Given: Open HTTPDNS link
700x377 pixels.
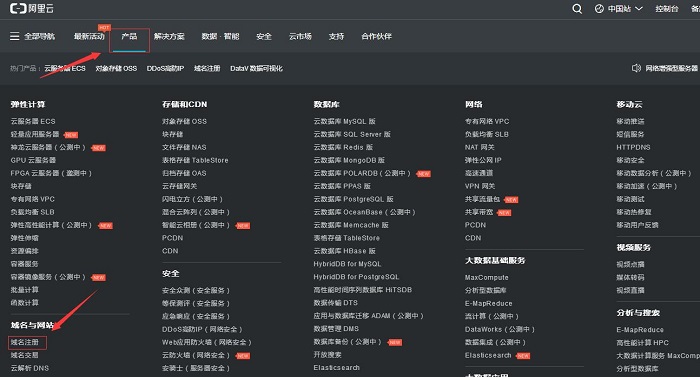Looking at the screenshot, I should point(633,147).
